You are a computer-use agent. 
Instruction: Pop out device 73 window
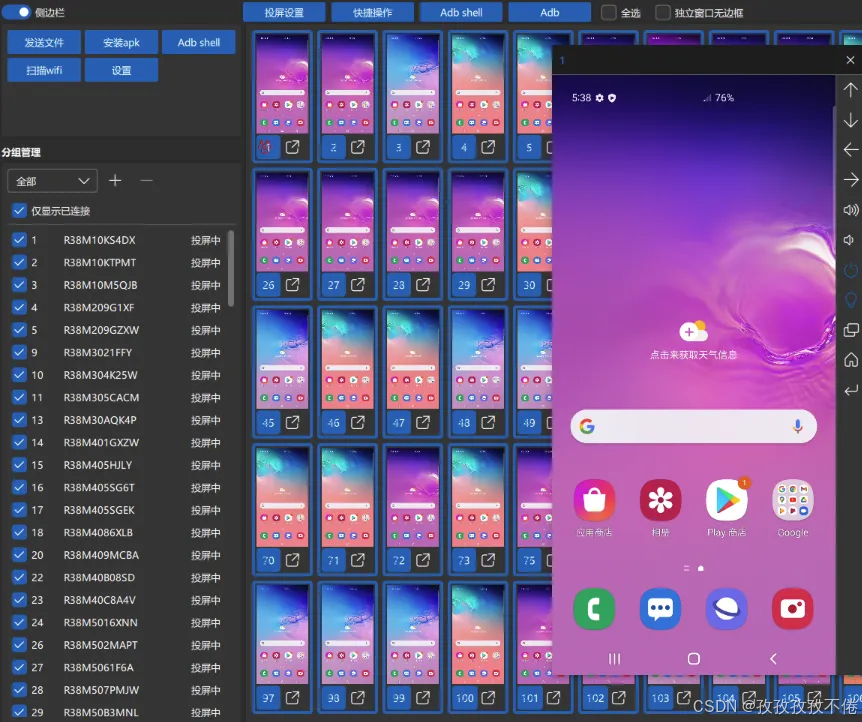pyautogui.click(x=488, y=560)
